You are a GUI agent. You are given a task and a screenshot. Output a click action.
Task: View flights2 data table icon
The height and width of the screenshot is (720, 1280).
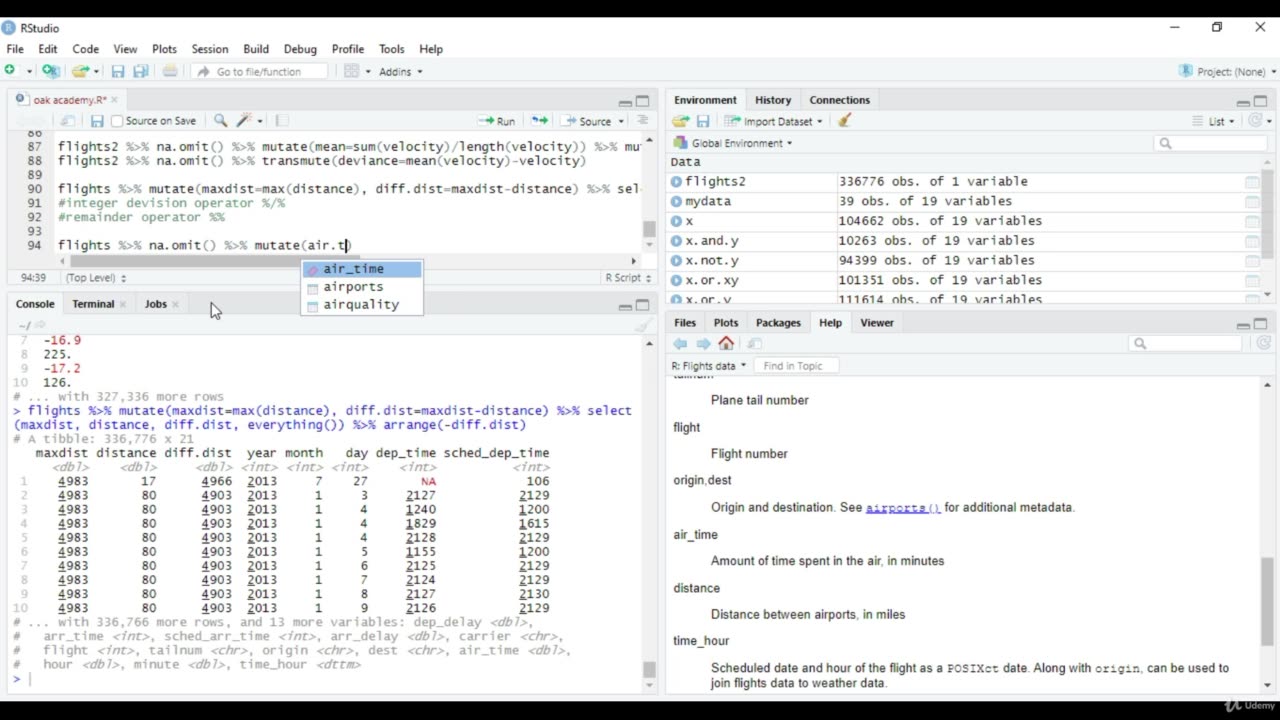click(1252, 182)
